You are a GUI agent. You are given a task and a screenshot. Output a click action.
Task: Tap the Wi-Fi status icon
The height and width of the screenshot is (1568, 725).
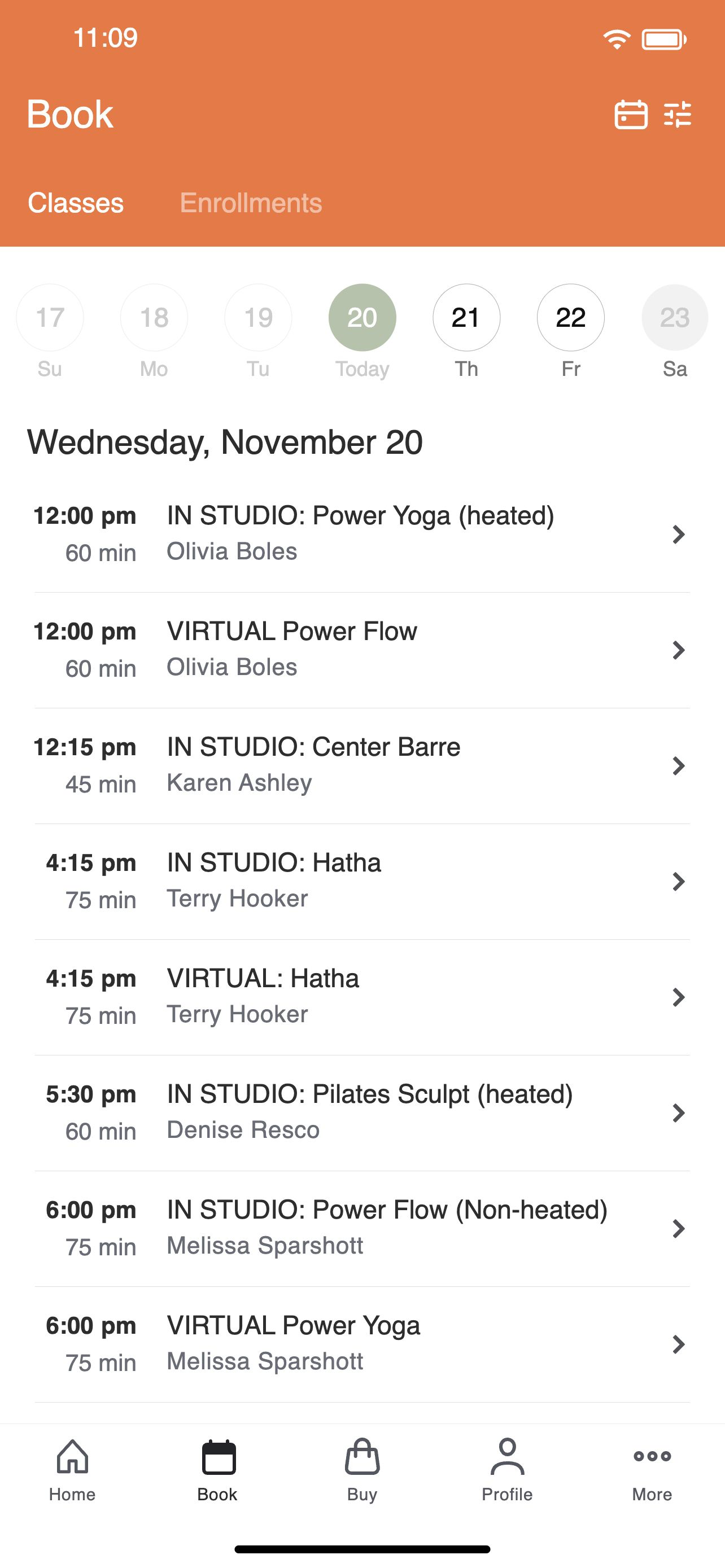[x=616, y=40]
